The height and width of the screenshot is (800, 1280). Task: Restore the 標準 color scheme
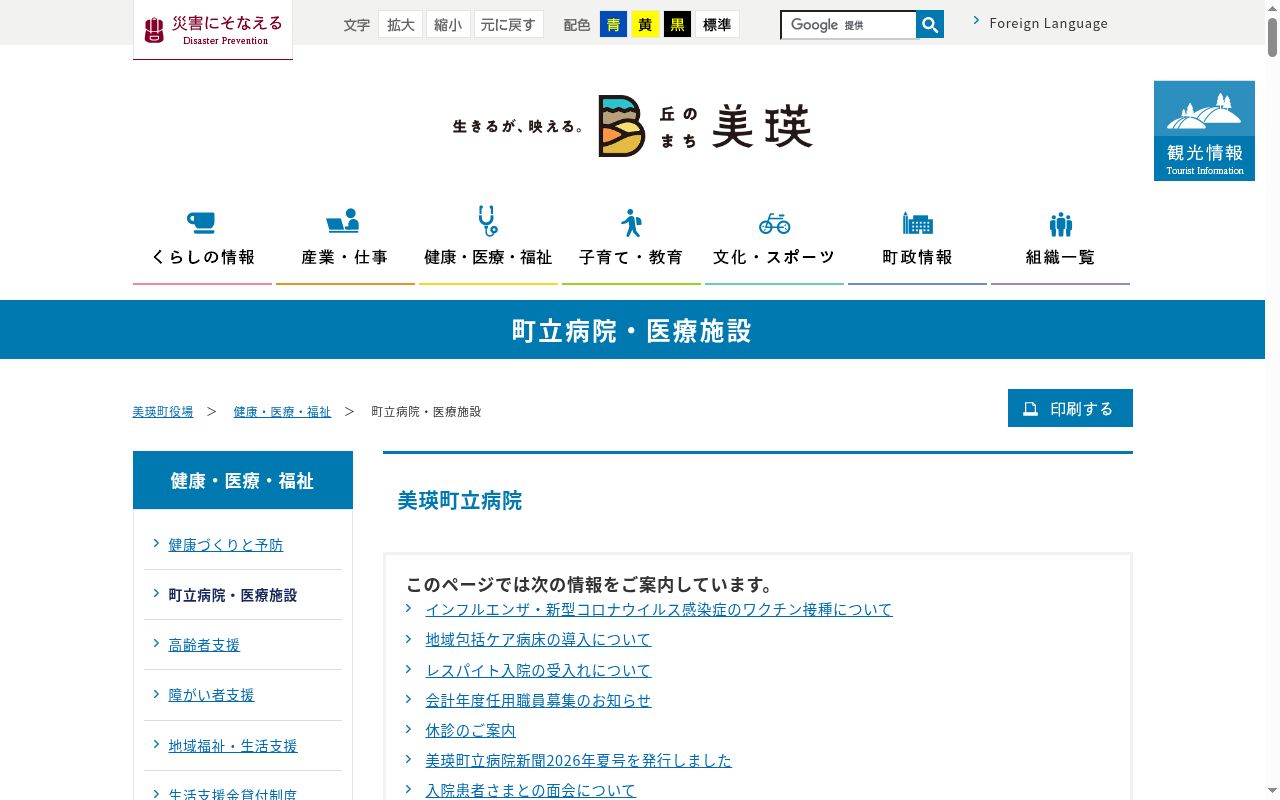tap(717, 25)
